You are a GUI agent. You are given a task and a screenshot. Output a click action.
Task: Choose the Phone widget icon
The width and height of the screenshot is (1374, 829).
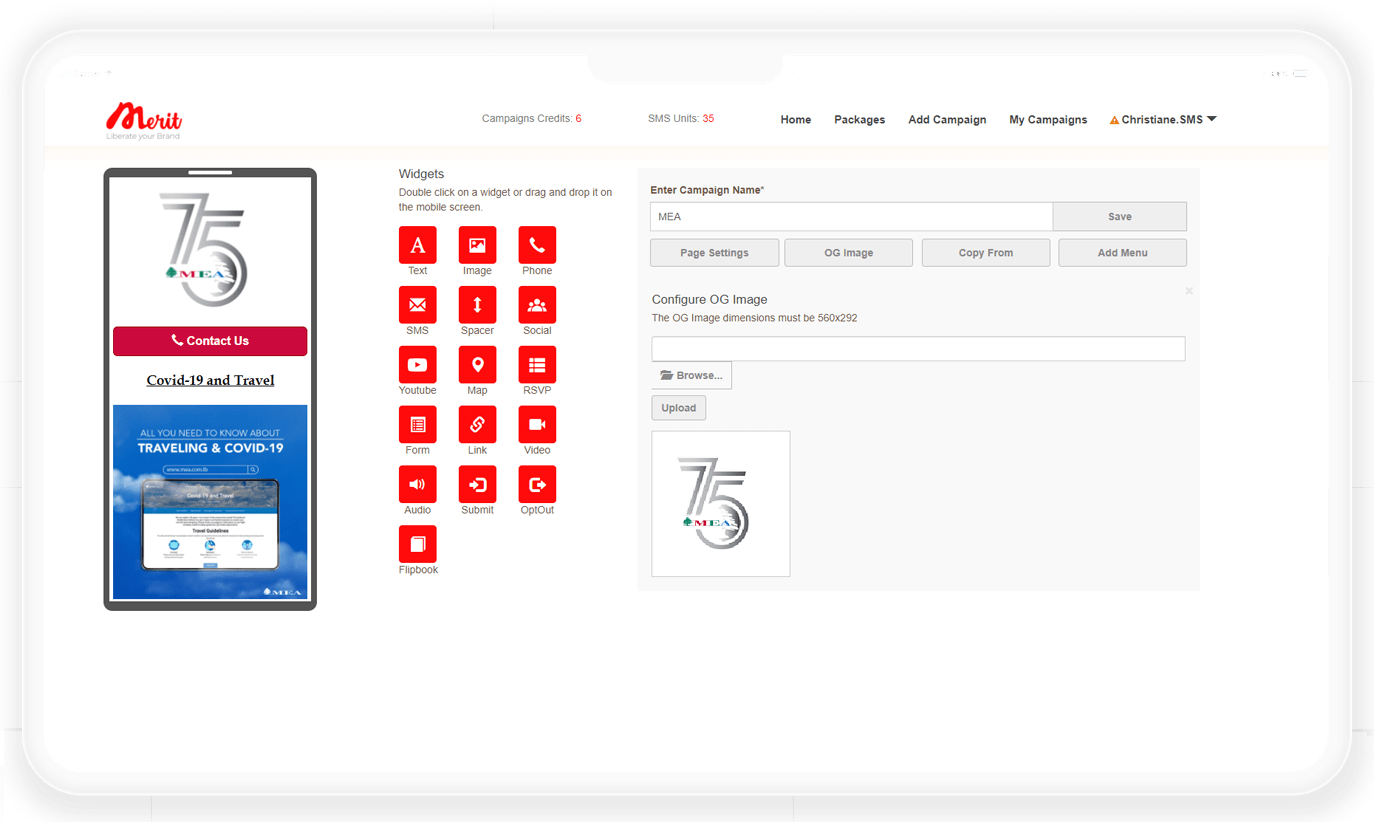pyautogui.click(x=537, y=245)
